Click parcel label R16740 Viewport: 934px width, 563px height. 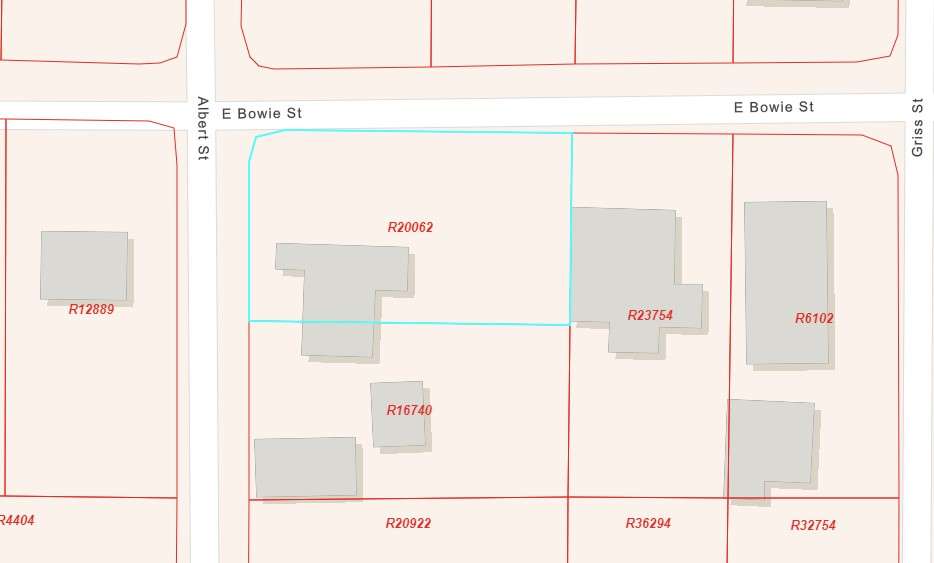click(x=409, y=410)
